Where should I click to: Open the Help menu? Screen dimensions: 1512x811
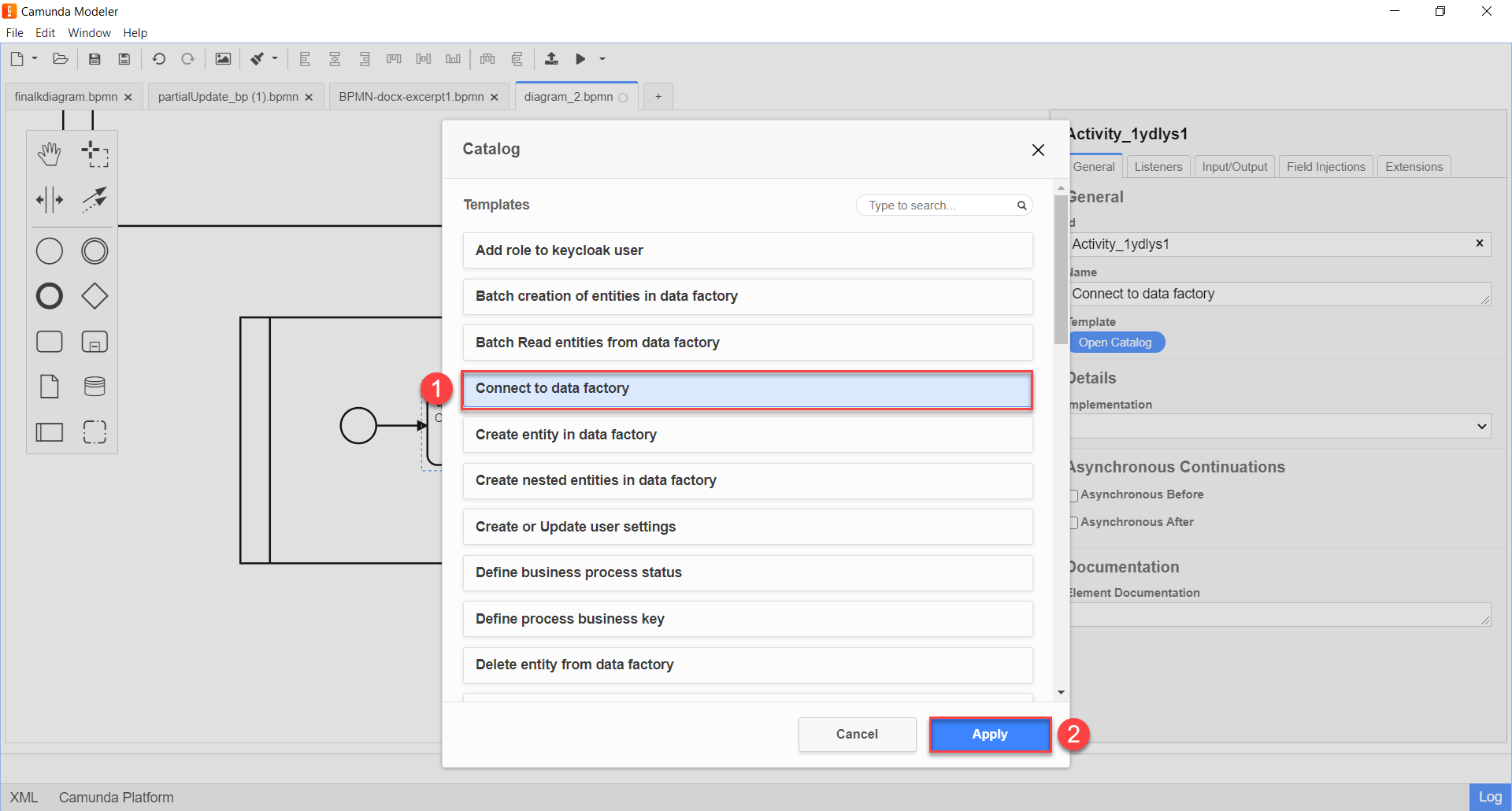coord(135,33)
